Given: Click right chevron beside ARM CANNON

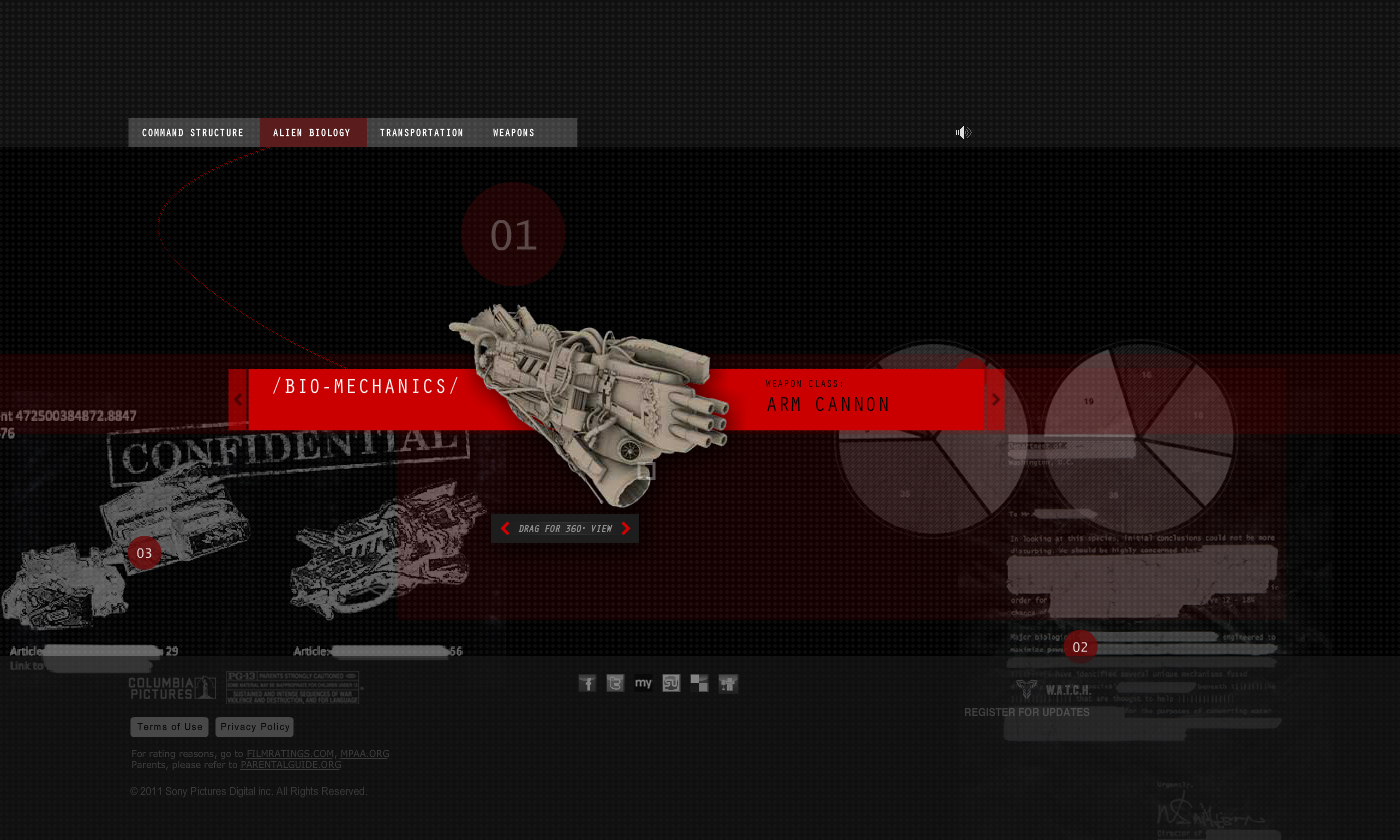Looking at the screenshot, I should pos(995,398).
